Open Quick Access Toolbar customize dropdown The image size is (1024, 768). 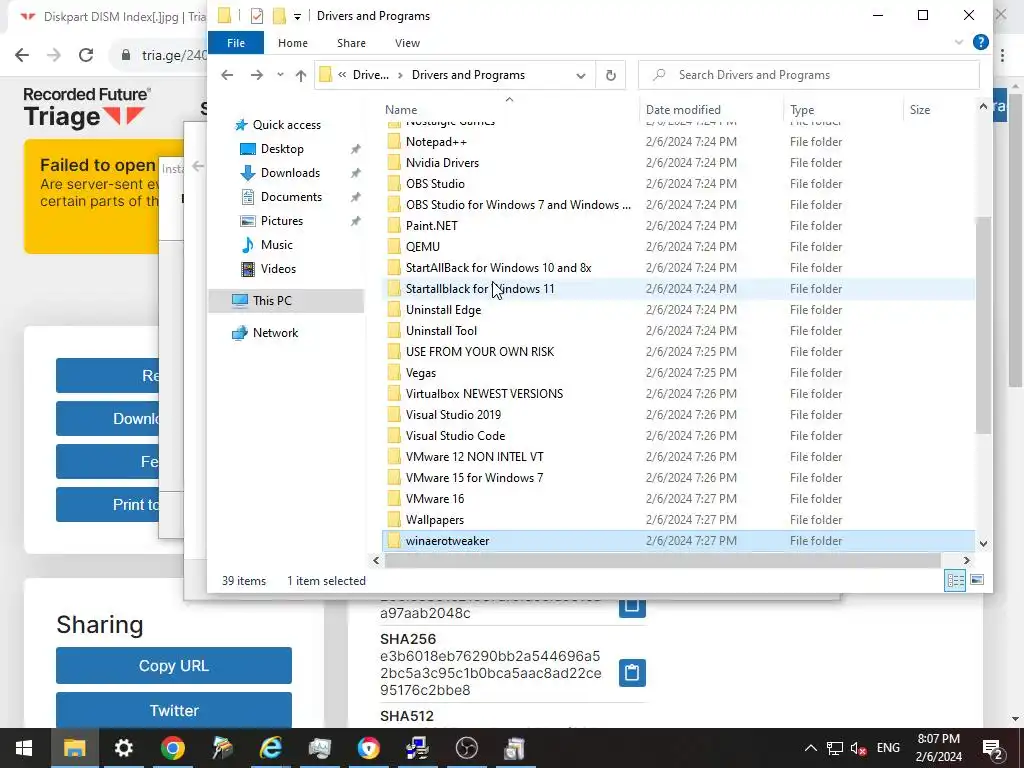pos(297,16)
